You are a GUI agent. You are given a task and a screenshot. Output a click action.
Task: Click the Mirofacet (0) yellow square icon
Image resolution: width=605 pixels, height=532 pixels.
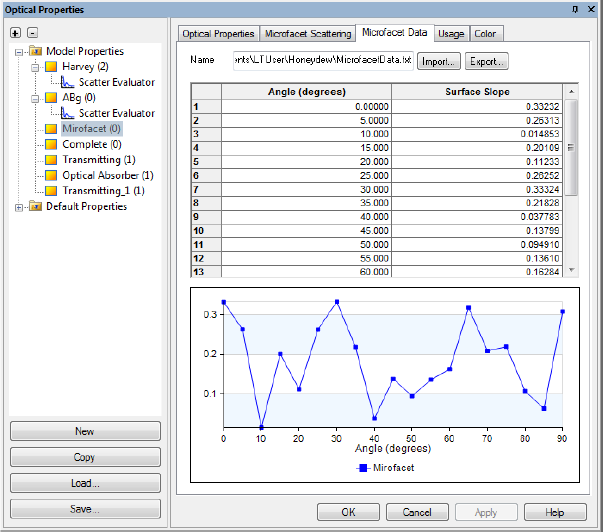coord(51,128)
